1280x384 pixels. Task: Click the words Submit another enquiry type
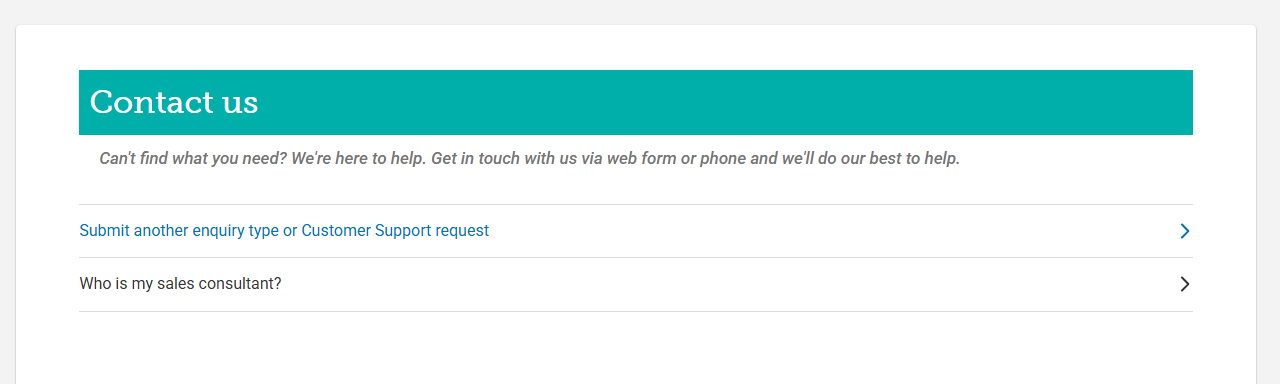point(179,231)
